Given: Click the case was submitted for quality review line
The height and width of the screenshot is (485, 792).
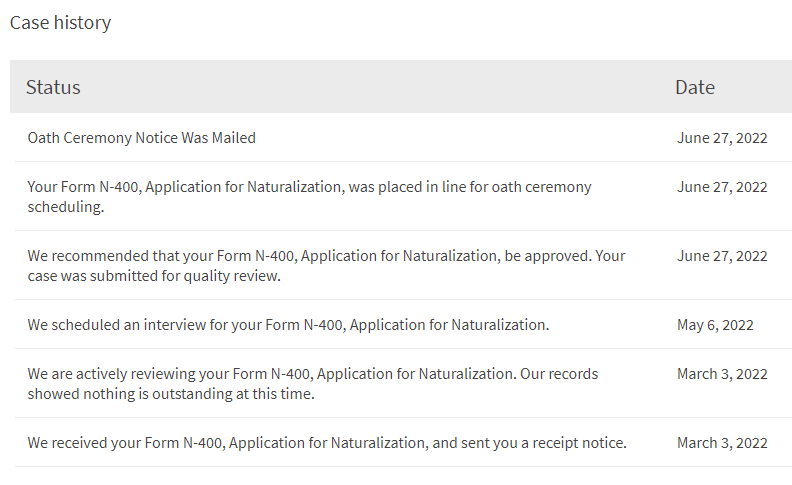Looking at the screenshot, I should coord(154,276).
